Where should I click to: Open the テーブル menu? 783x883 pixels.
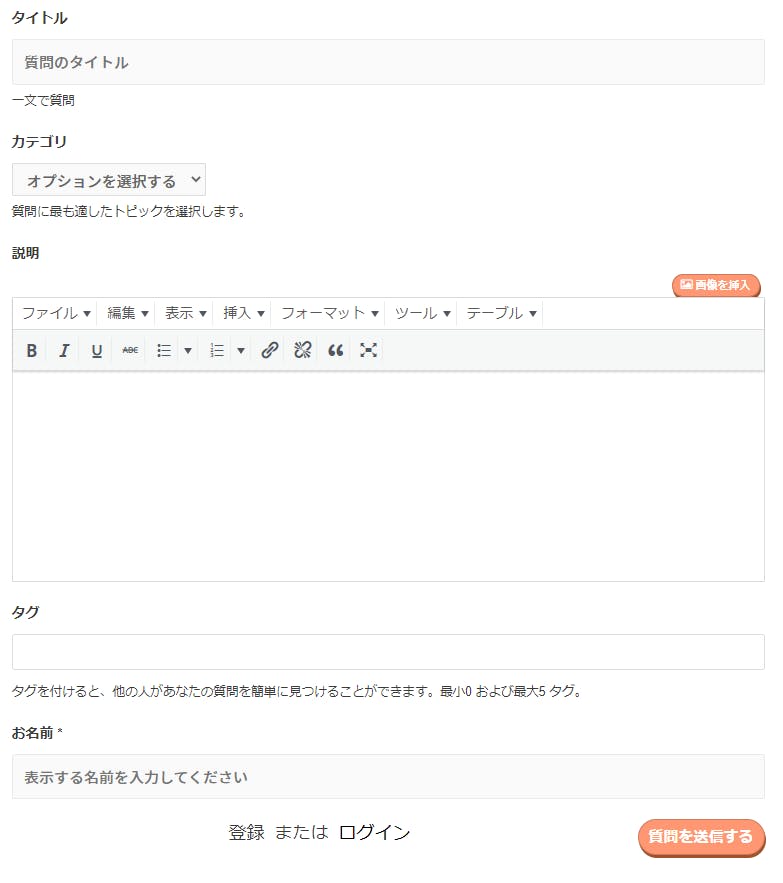(502, 313)
